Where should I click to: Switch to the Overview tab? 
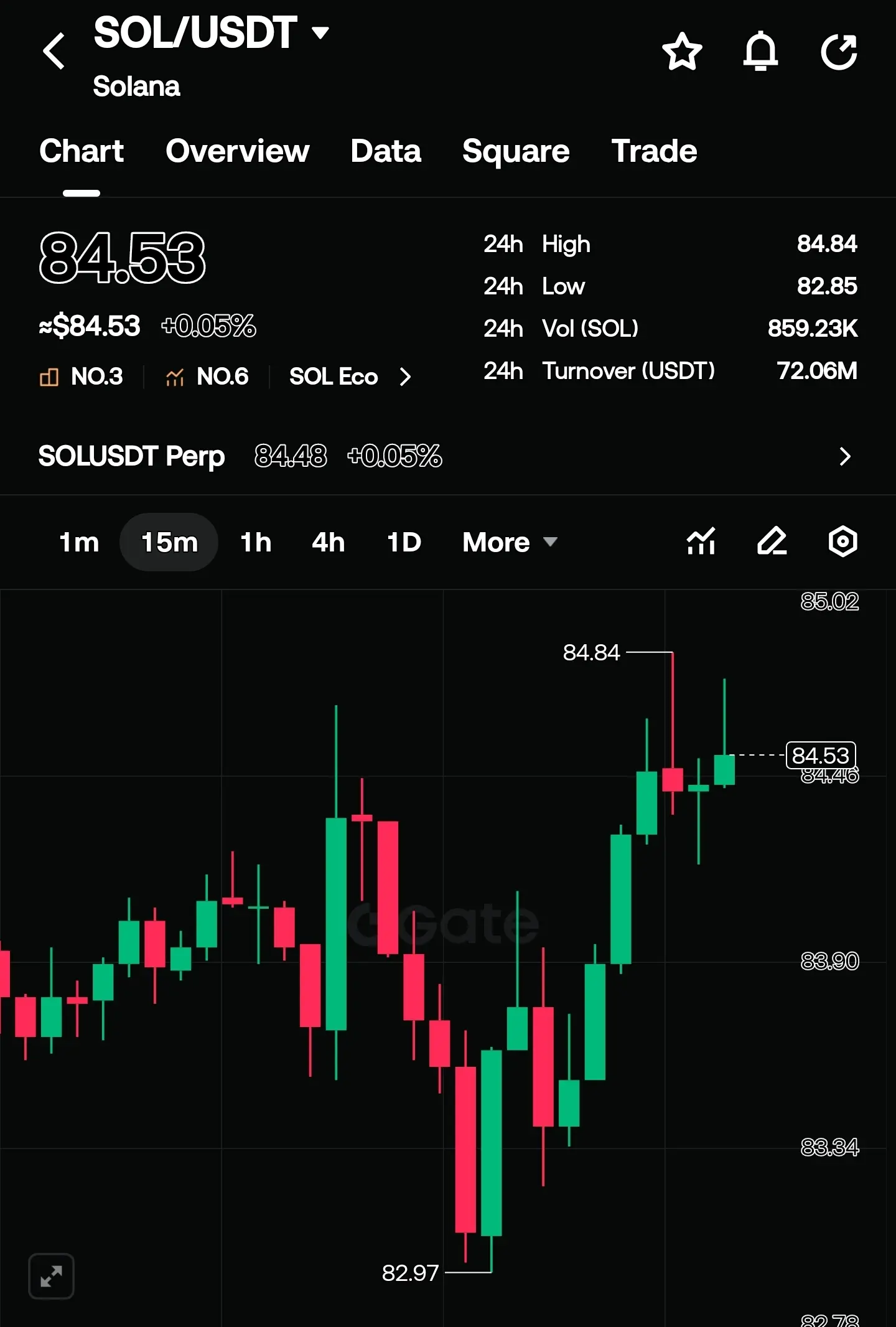[x=237, y=151]
